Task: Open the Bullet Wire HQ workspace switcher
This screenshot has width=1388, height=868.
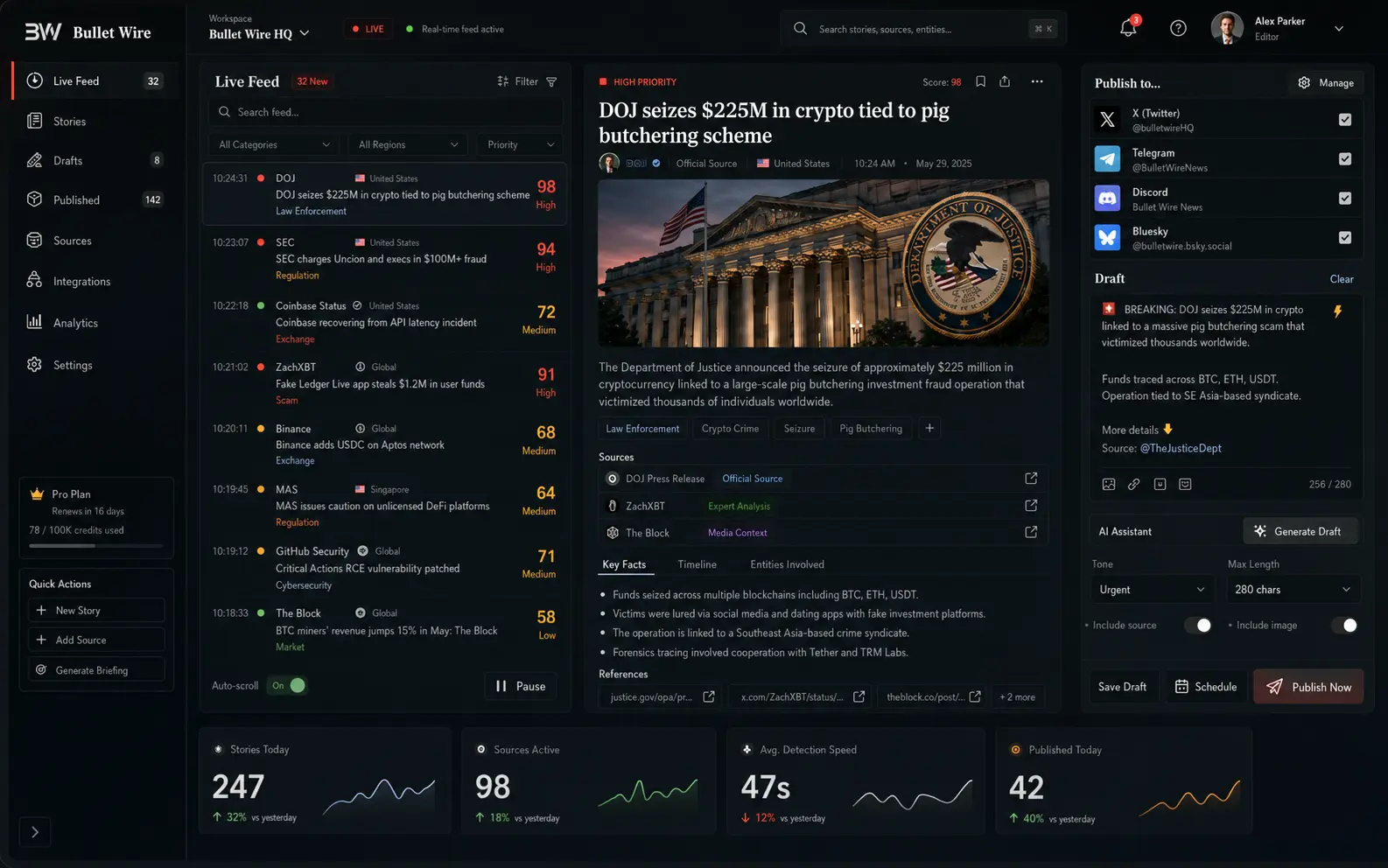Action: point(259,34)
